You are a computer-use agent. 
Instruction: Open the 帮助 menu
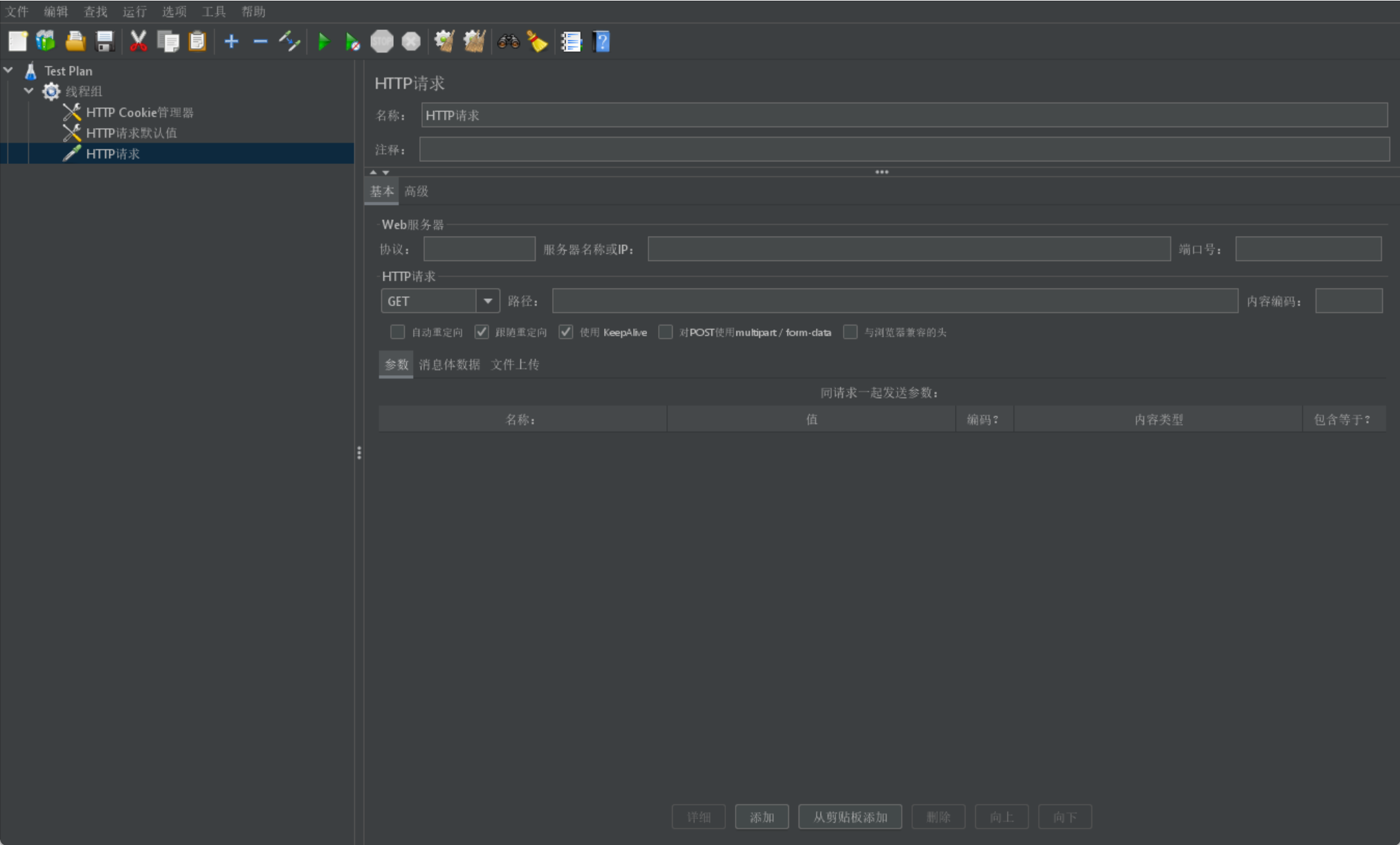coord(253,11)
